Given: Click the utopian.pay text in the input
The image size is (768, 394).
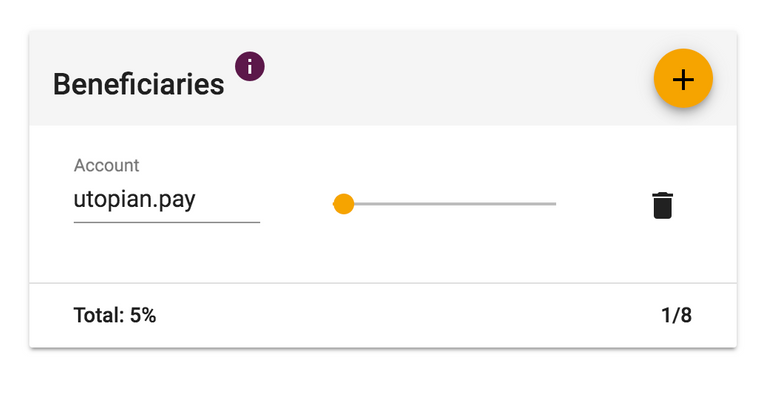Looking at the screenshot, I should coord(135,200).
